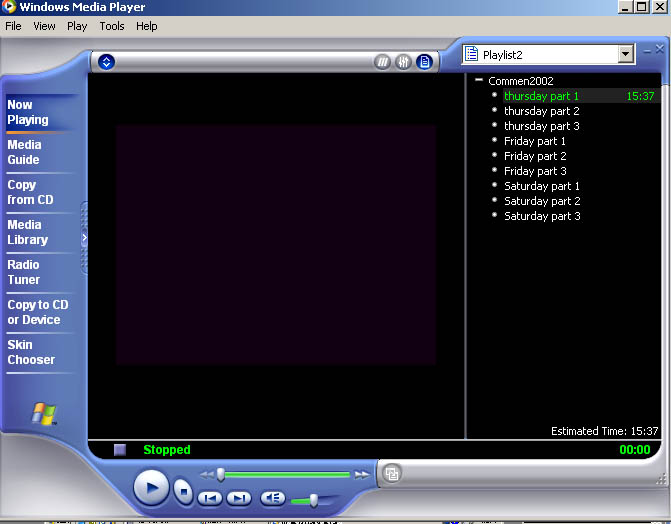The width and height of the screenshot is (671, 524).
Task: Switch to skin mode icon
Action: tap(393, 474)
